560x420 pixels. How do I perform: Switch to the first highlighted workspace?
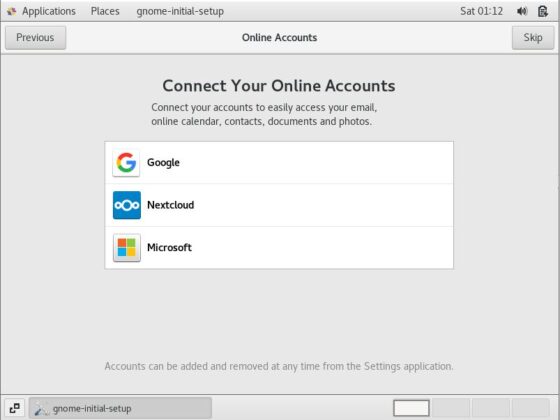(x=411, y=408)
